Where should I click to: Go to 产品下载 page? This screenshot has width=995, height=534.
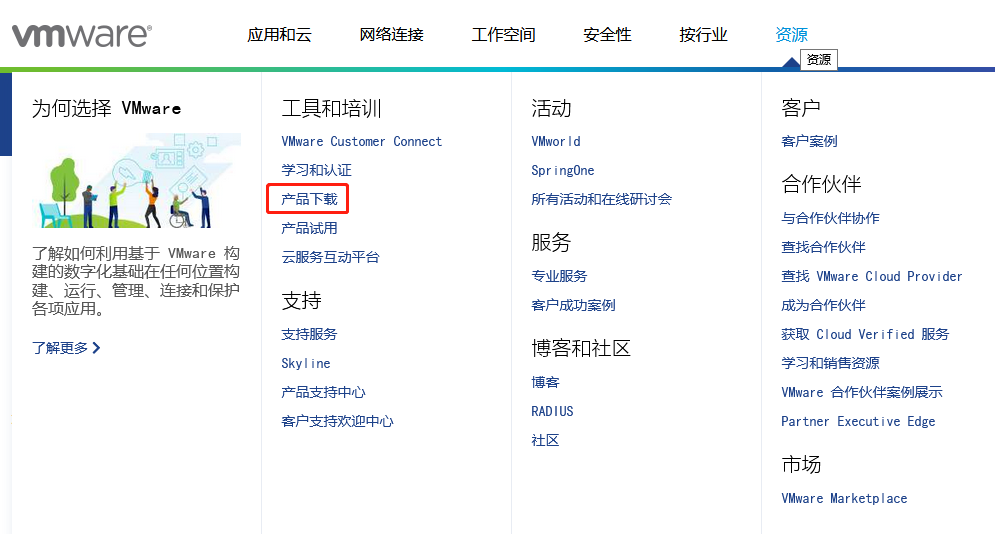coord(309,199)
